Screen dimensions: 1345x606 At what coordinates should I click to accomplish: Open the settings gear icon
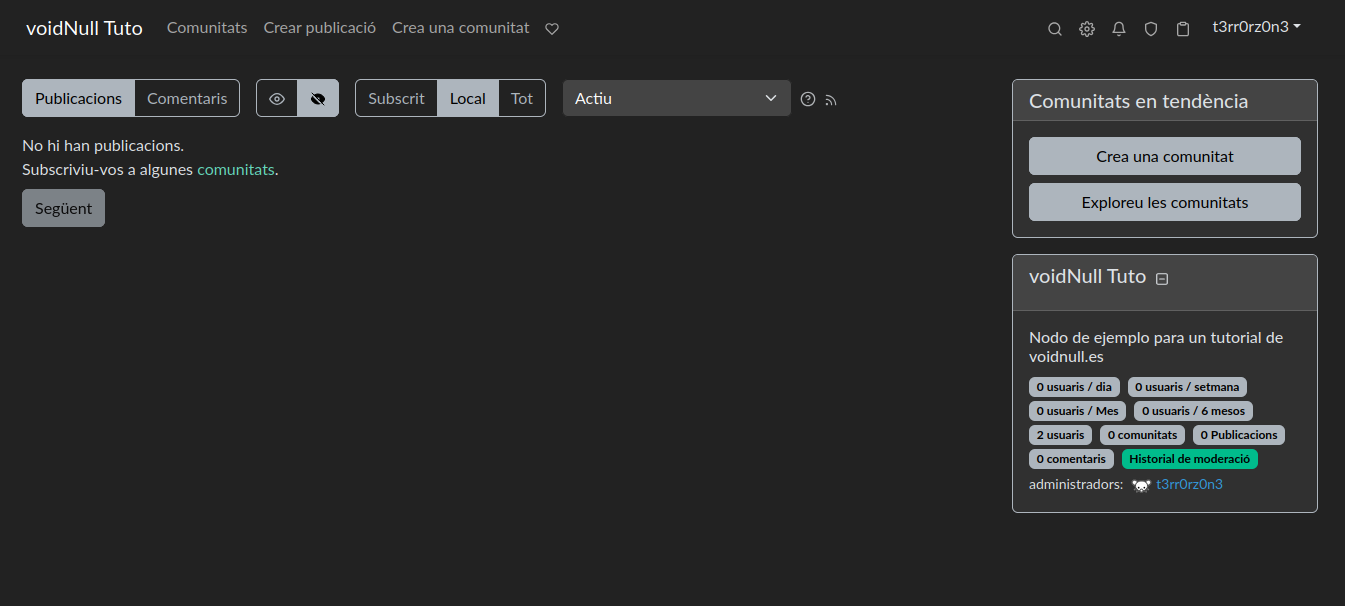pyautogui.click(x=1087, y=29)
